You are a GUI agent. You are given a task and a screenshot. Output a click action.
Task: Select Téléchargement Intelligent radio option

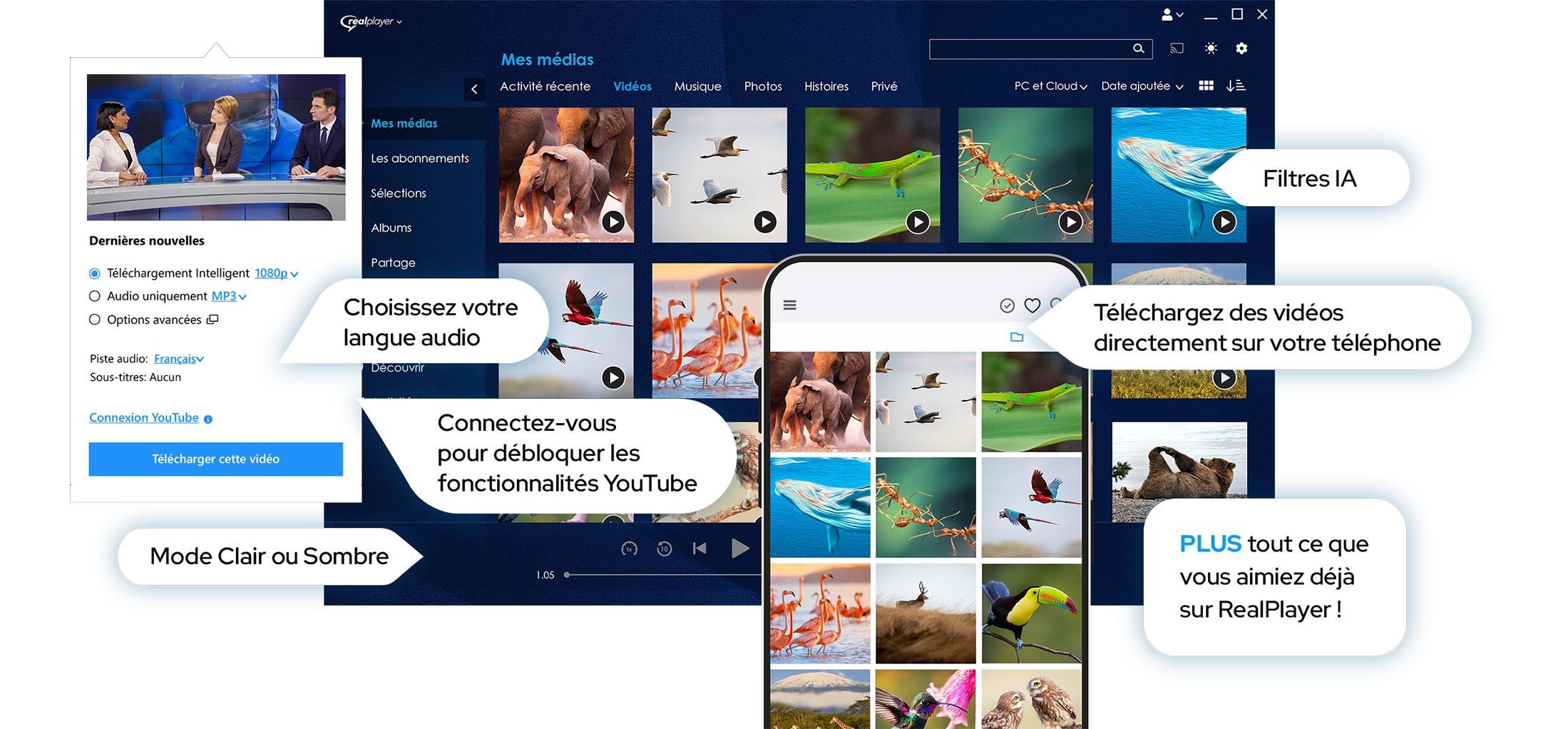95,274
